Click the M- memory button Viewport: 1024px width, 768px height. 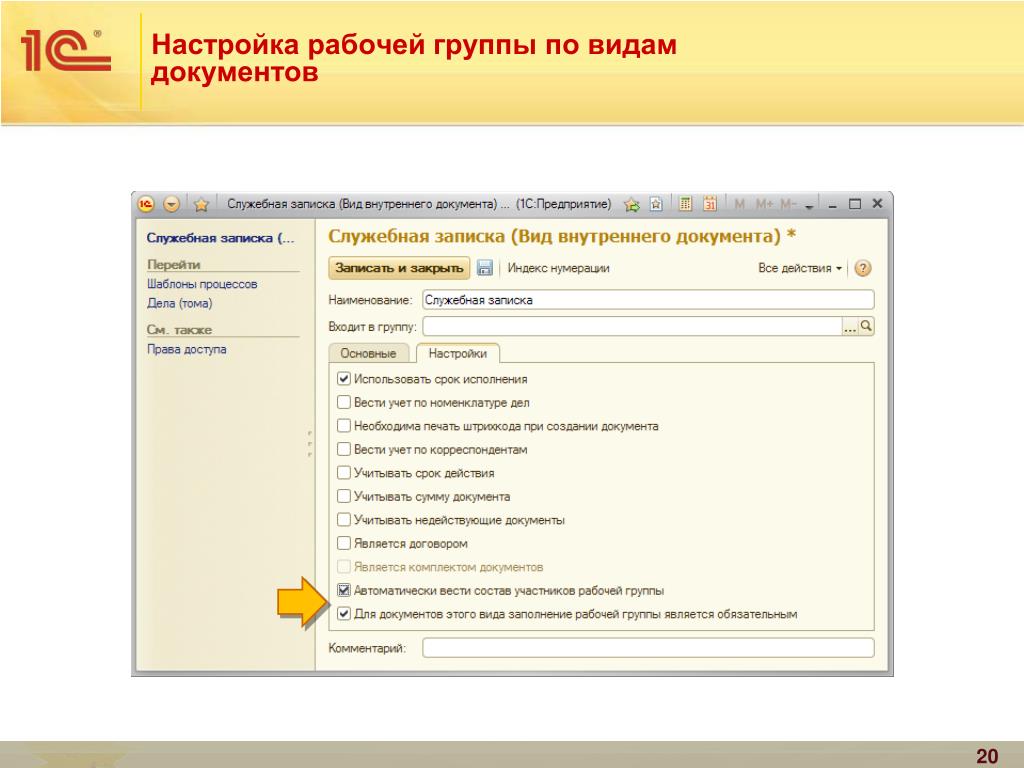tap(788, 204)
